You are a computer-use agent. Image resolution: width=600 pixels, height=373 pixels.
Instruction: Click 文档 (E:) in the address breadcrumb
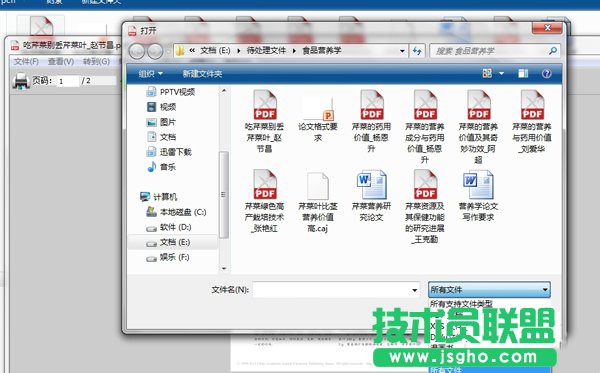click(215, 50)
